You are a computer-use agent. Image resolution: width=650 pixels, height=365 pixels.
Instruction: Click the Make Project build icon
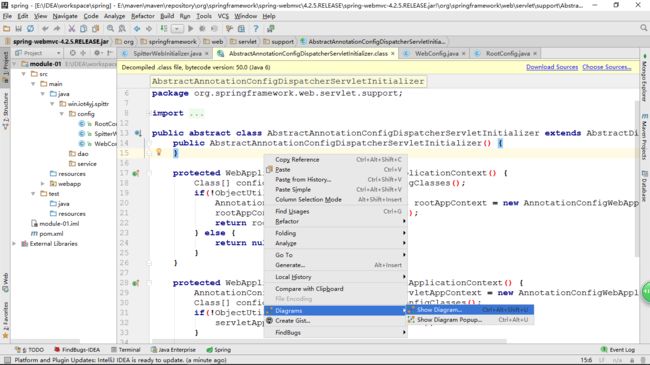tap(164, 29)
